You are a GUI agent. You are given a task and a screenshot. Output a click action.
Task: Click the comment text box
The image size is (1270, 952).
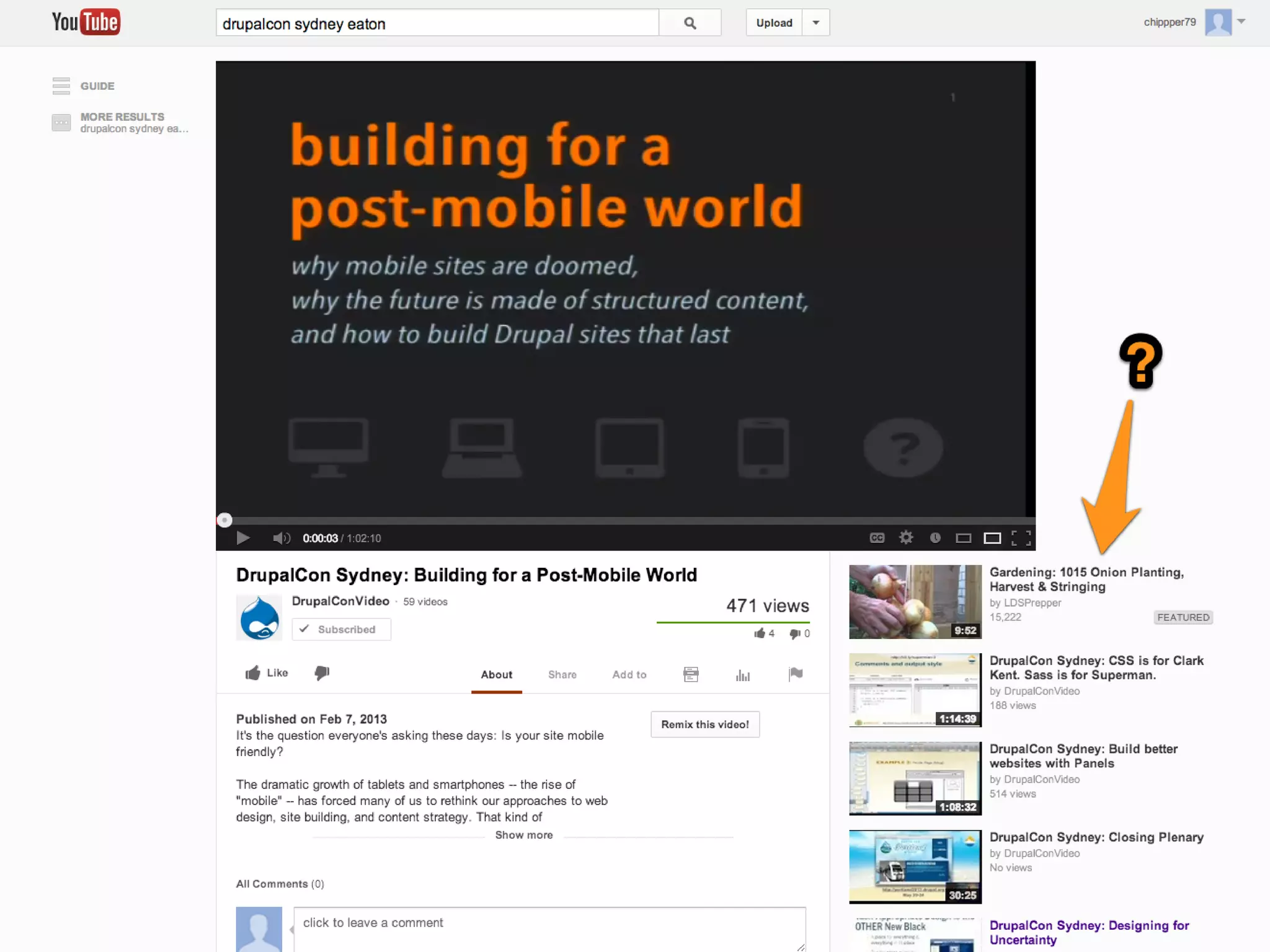(549, 929)
